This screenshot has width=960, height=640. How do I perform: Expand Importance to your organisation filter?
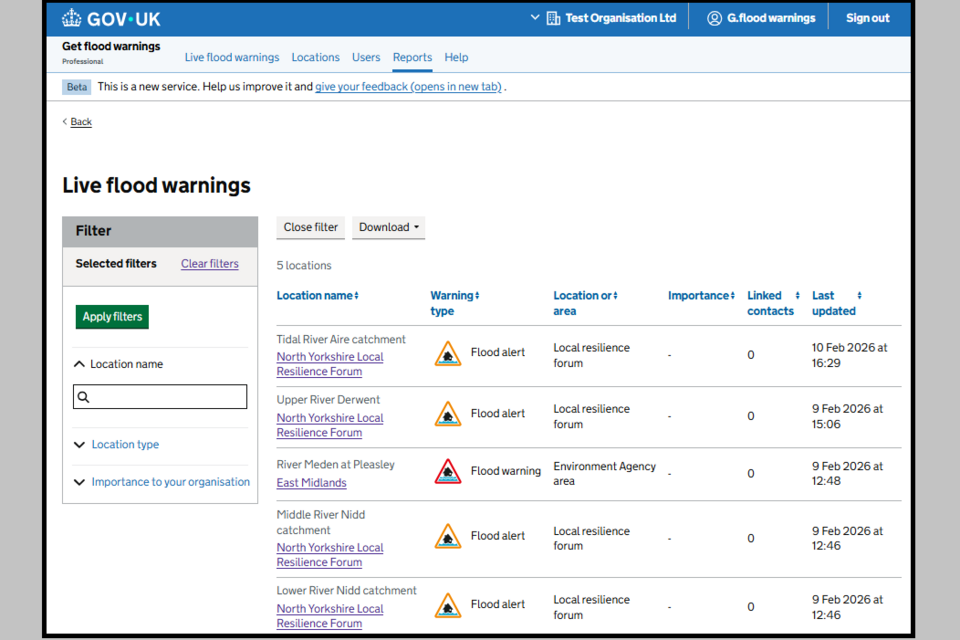coord(170,482)
